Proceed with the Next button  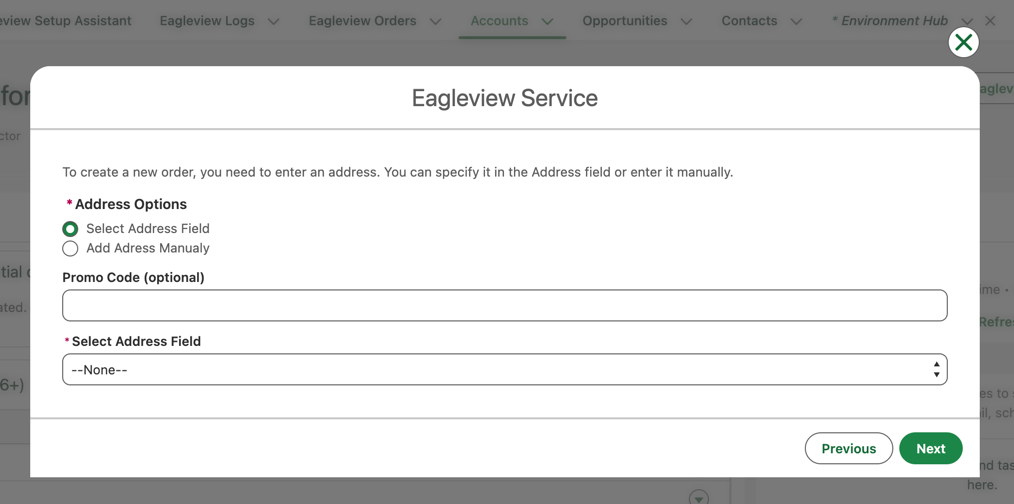930,449
